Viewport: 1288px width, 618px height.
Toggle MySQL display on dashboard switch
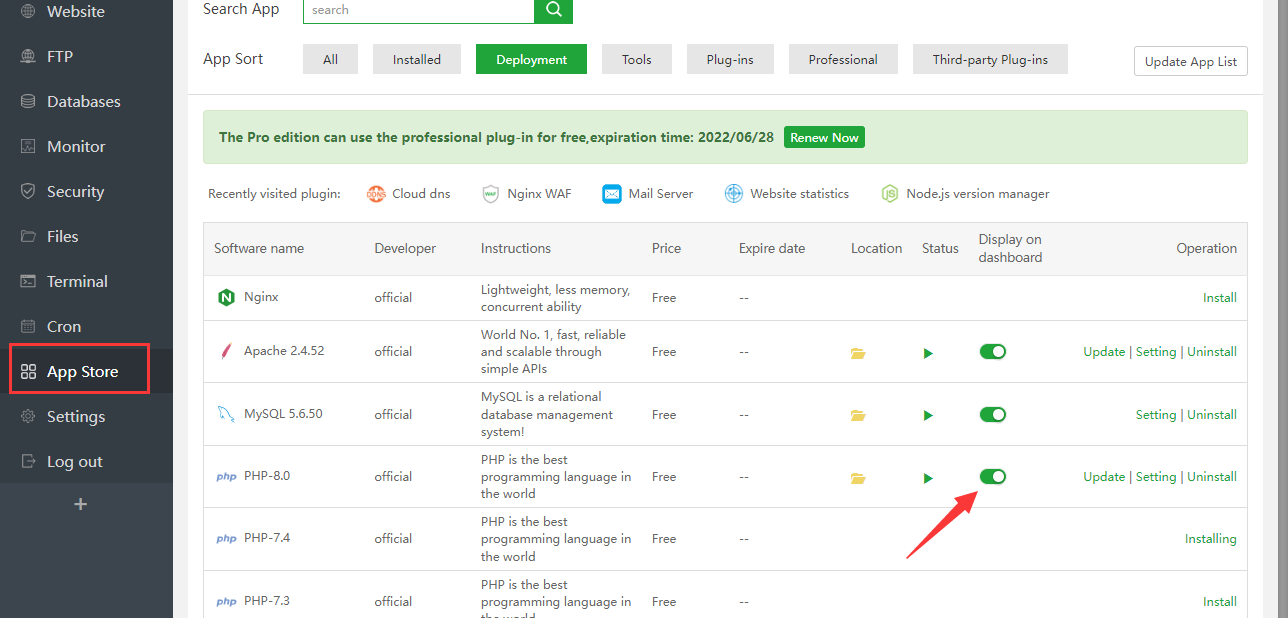point(993,414)
